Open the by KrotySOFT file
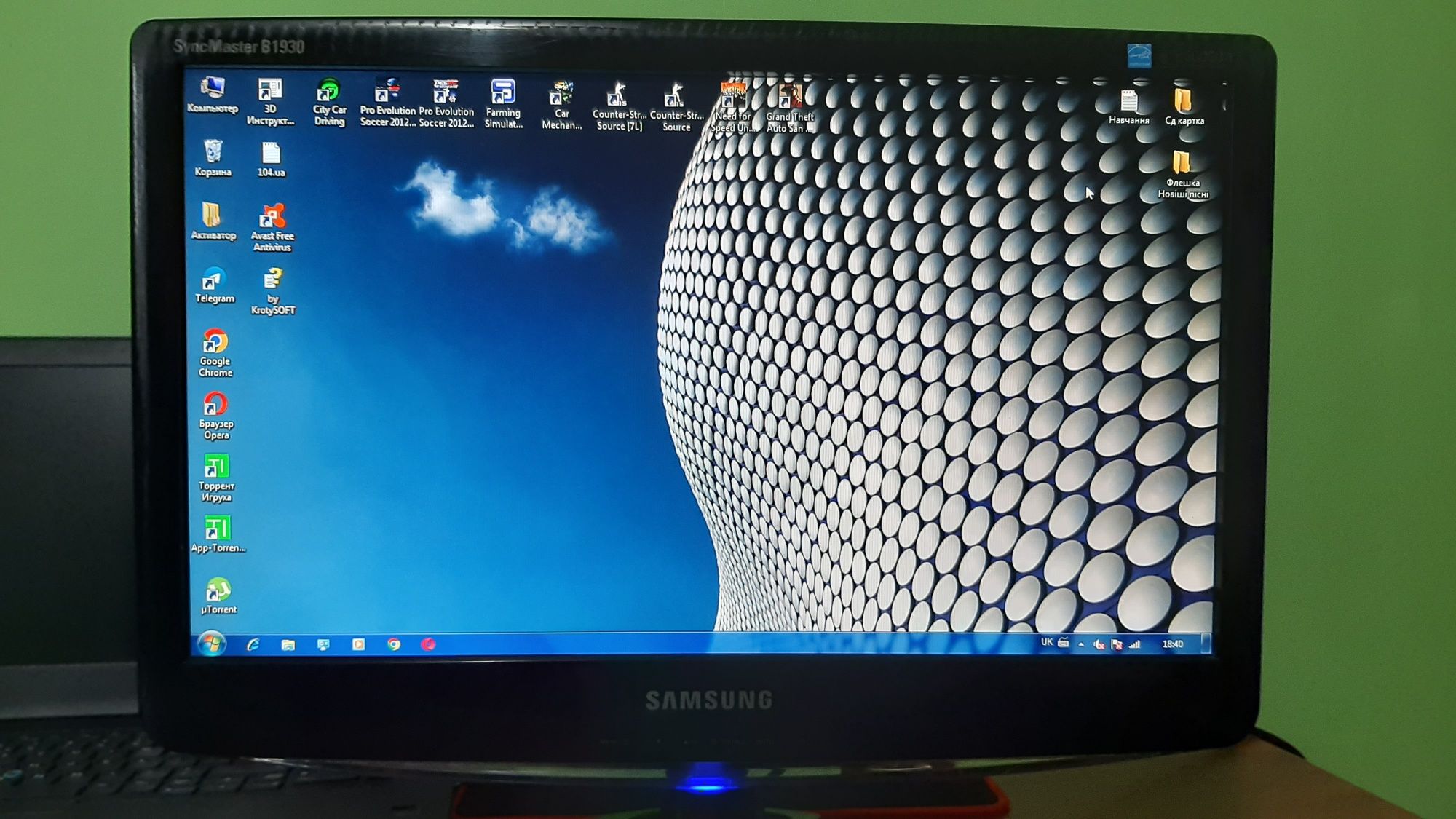The width and height of the screenshot is (1456, 819). (x=273, y=291)
